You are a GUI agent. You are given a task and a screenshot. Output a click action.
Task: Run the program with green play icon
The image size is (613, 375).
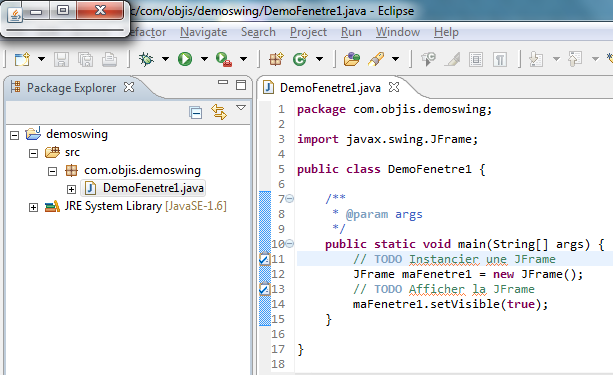(185, 59)
